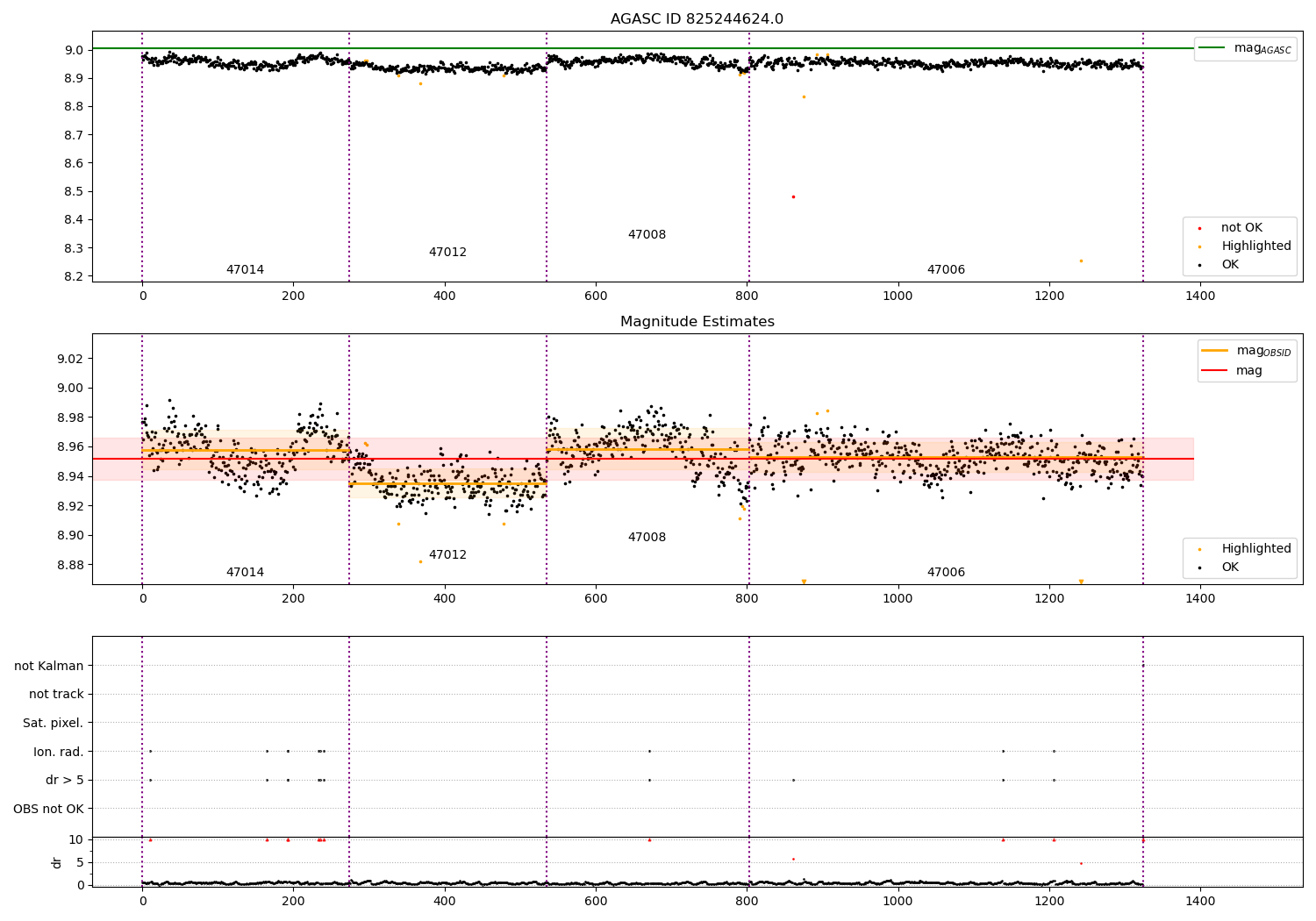Click the 47014 label in Magnitude Estimates plot
Image resolution: width=1316 pixels, height=921 pixels.
pyautogui.click(x=245, y=573)
